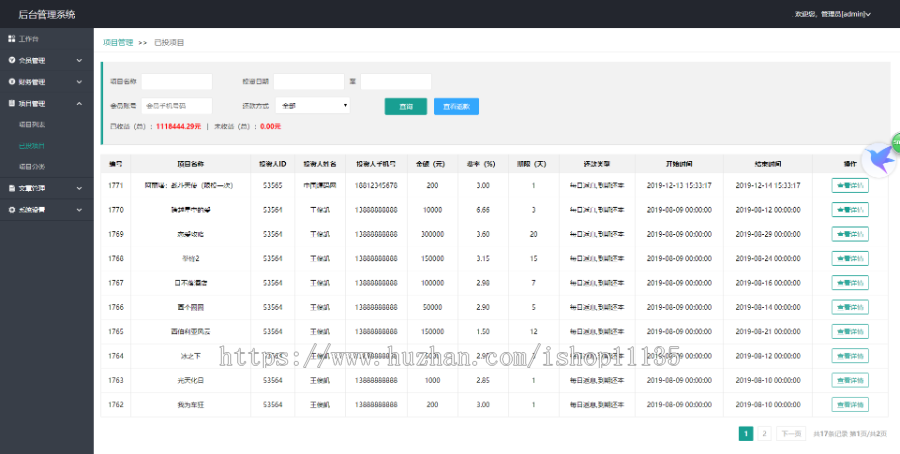View details for row 1764
Viewport: 900px width, 454px height.
point(850,356)
